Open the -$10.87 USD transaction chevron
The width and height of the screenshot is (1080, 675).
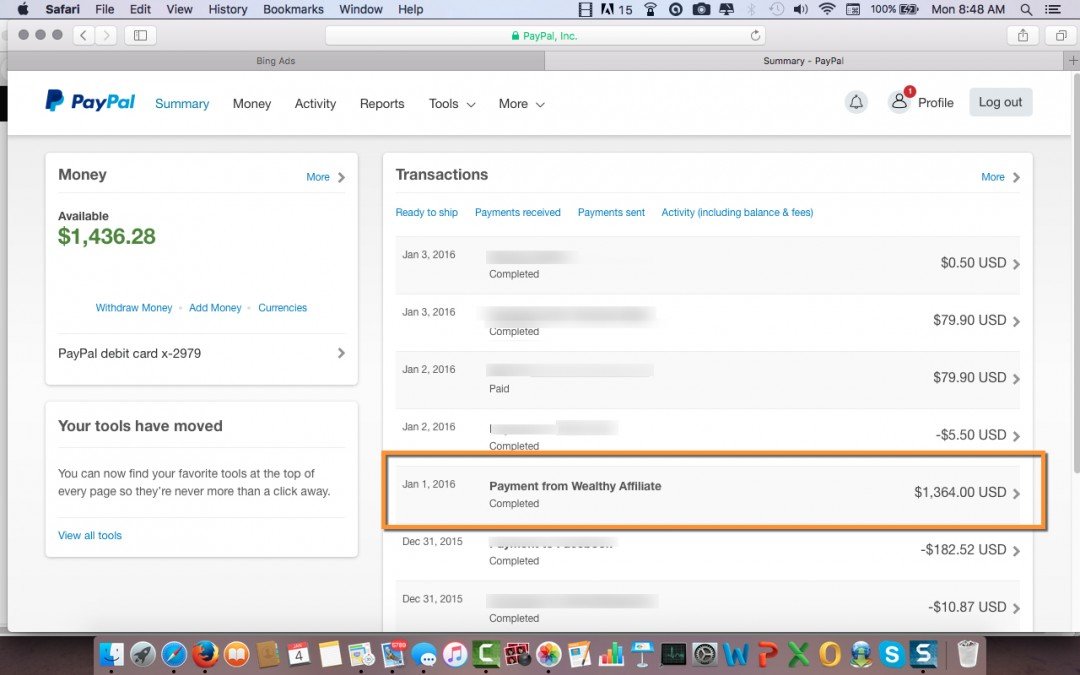pos(1016,608)
